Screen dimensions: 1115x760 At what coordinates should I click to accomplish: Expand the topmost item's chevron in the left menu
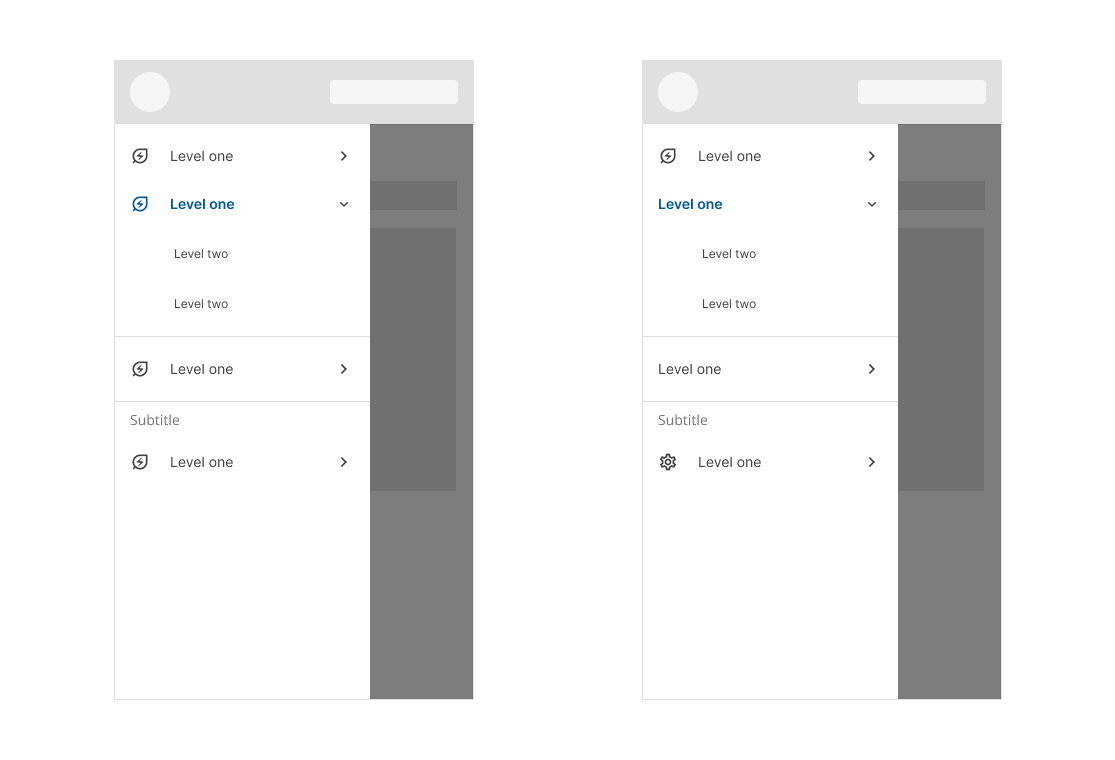(x=344, y=156)
